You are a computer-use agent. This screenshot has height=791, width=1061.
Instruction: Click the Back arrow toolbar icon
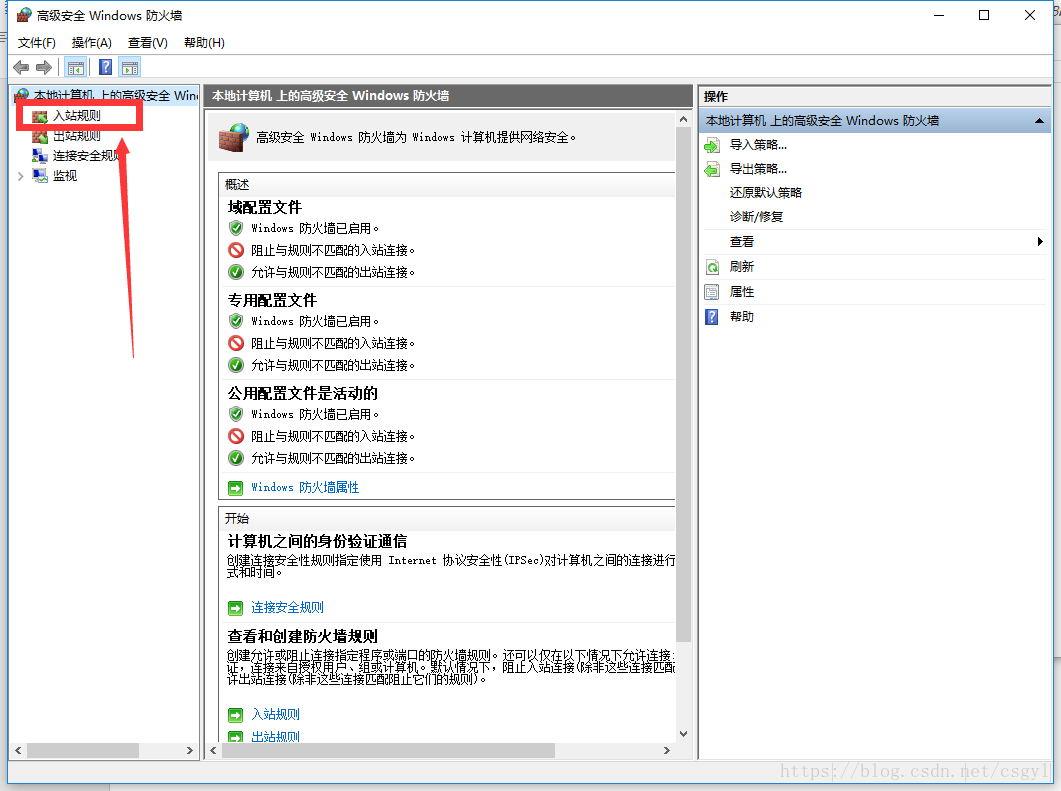tap(22, 68)
